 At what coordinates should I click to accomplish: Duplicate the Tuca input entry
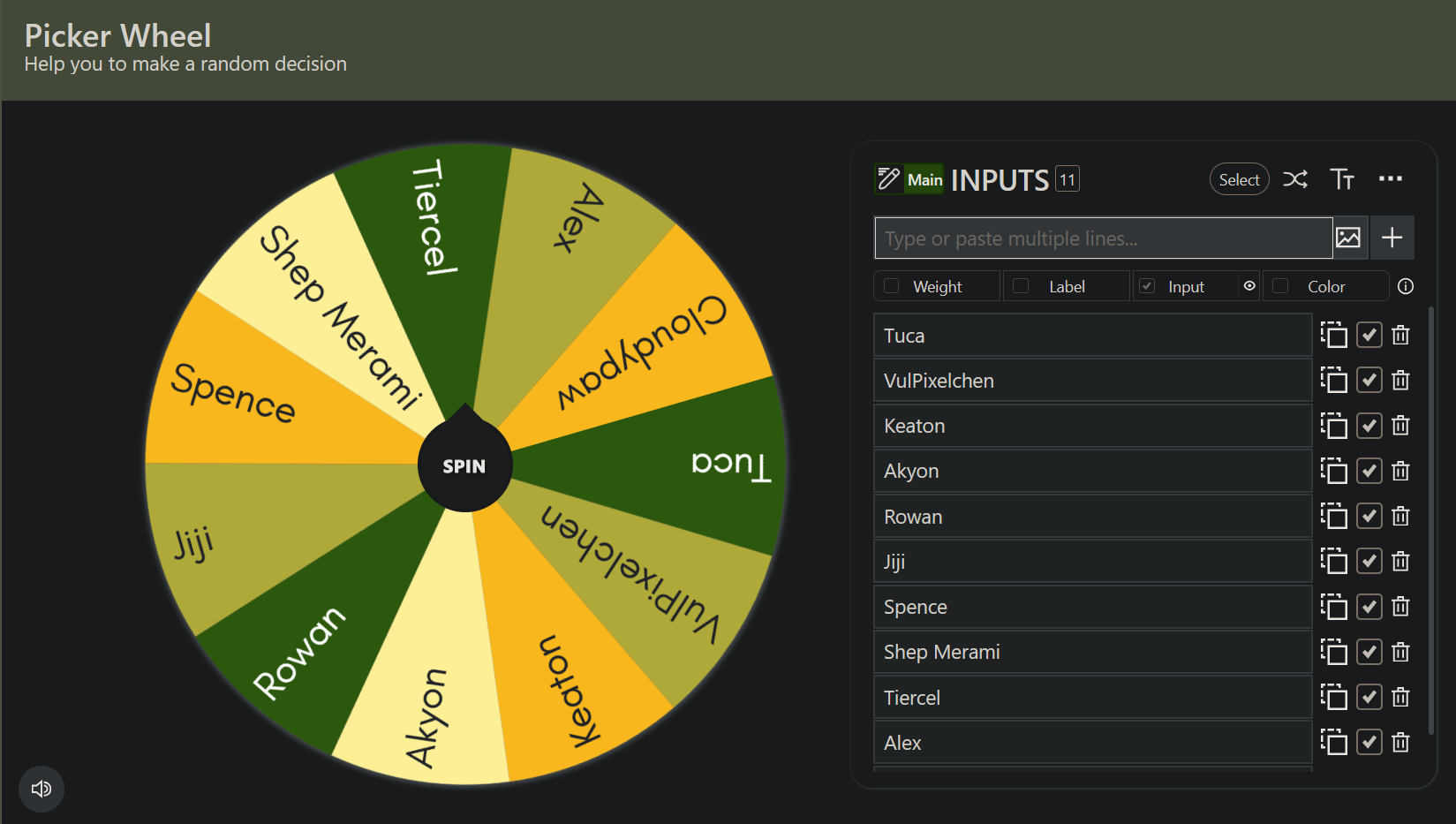pos(1333,336)
